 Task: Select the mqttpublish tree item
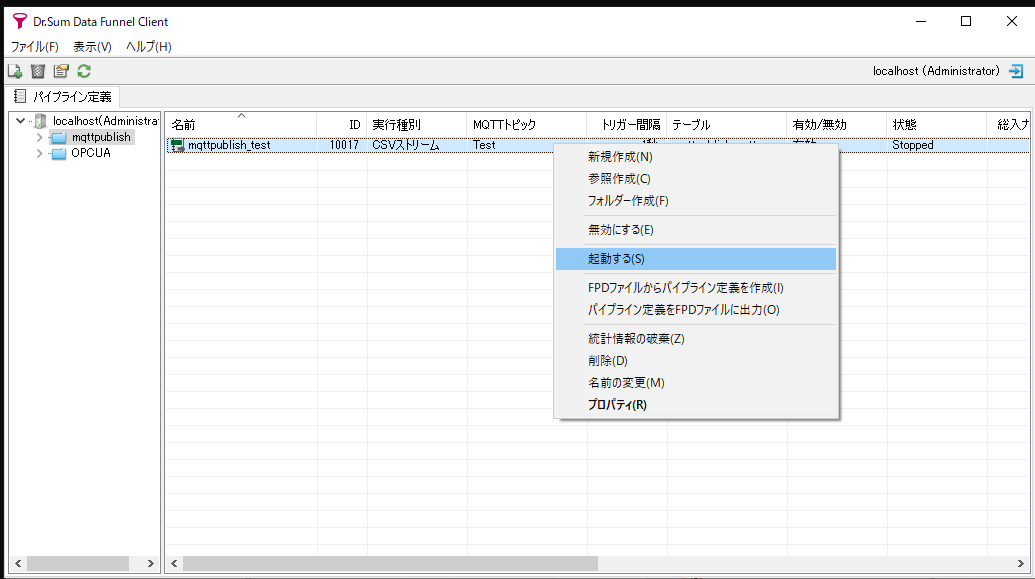(x=101, y=137)
